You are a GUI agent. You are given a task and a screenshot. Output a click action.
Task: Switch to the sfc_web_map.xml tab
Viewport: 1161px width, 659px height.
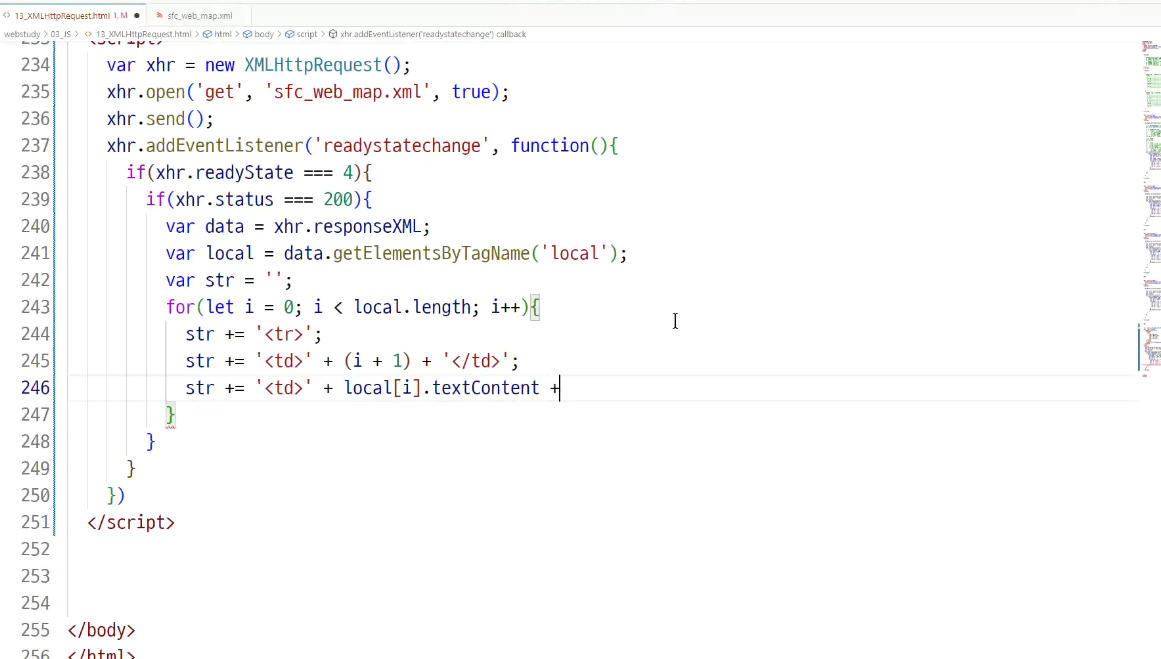pyautogui.click(x=199, y=16)
